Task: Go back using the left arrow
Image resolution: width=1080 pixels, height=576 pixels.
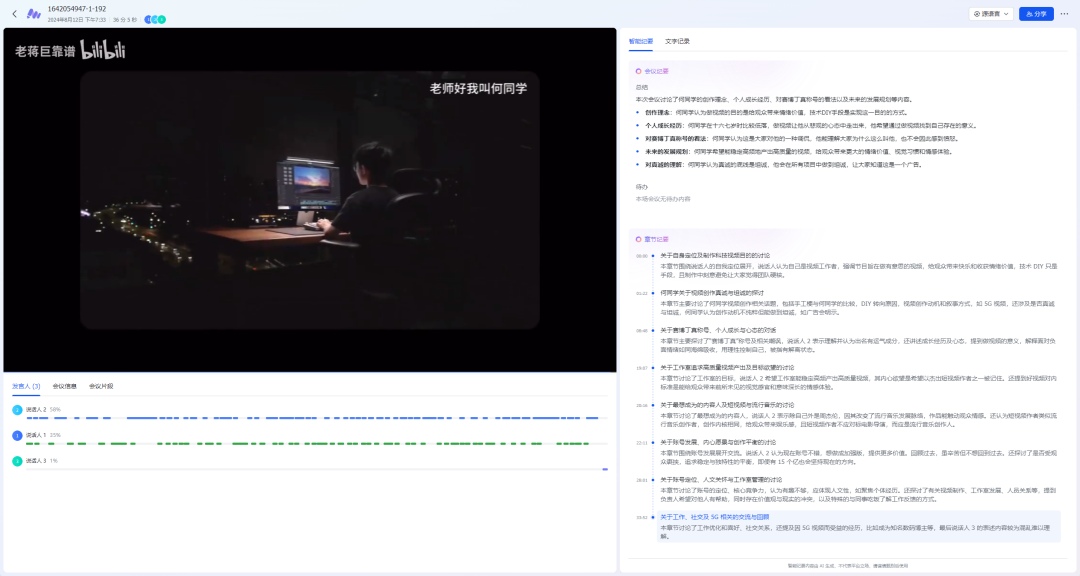Action: (x=14, y=14)
